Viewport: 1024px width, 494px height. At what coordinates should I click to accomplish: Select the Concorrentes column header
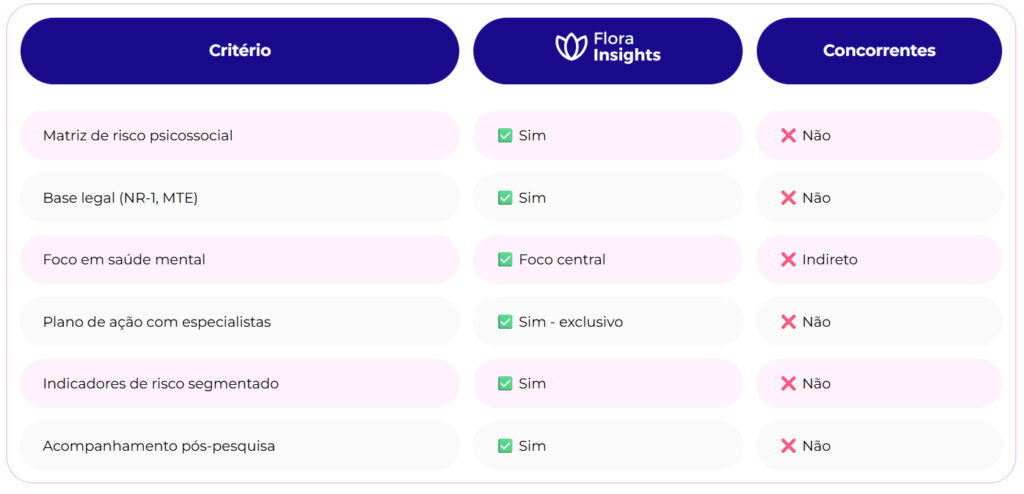(x=879, y=50)
